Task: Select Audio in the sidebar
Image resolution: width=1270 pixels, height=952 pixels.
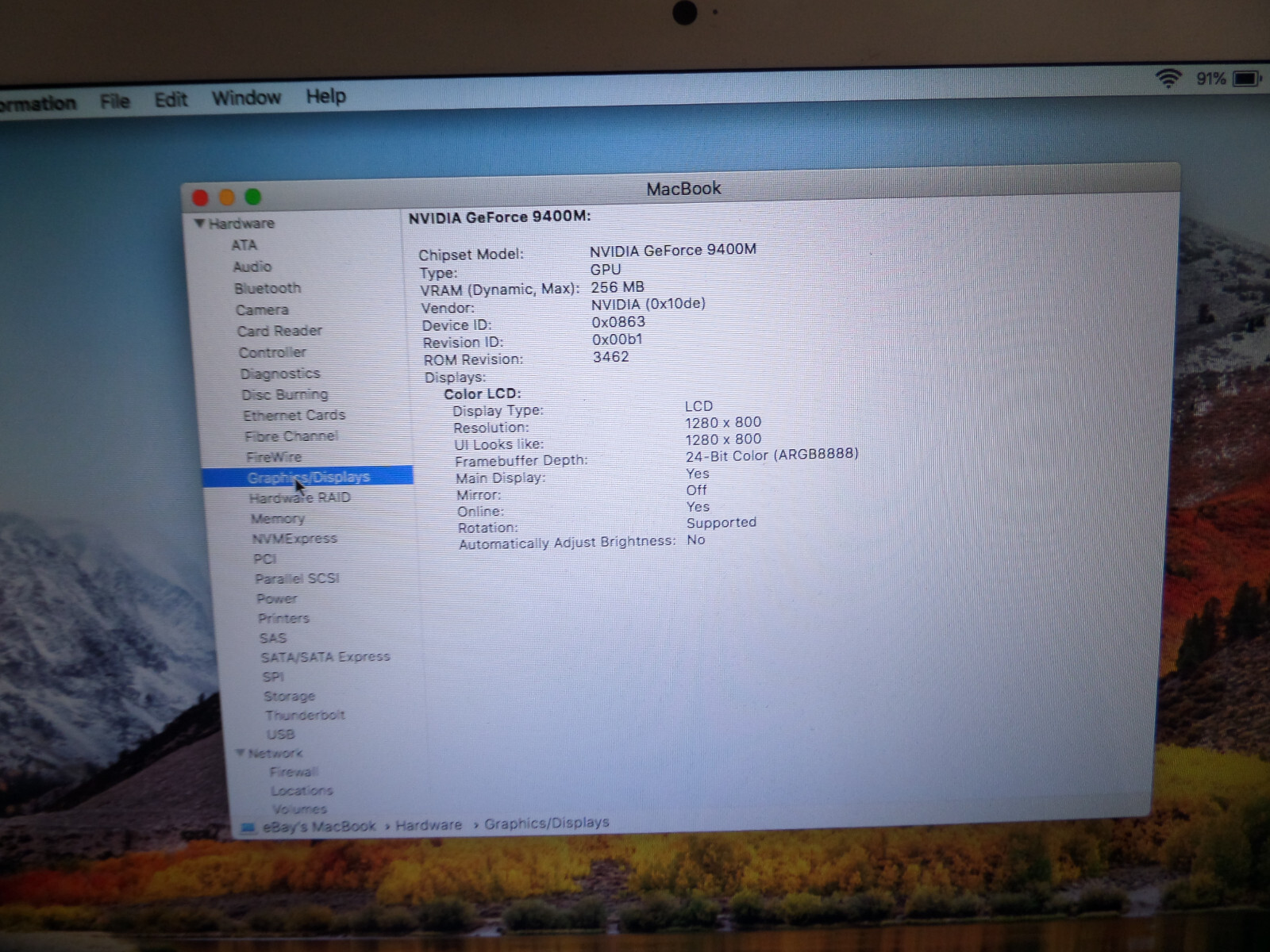Action: point(252,267)
